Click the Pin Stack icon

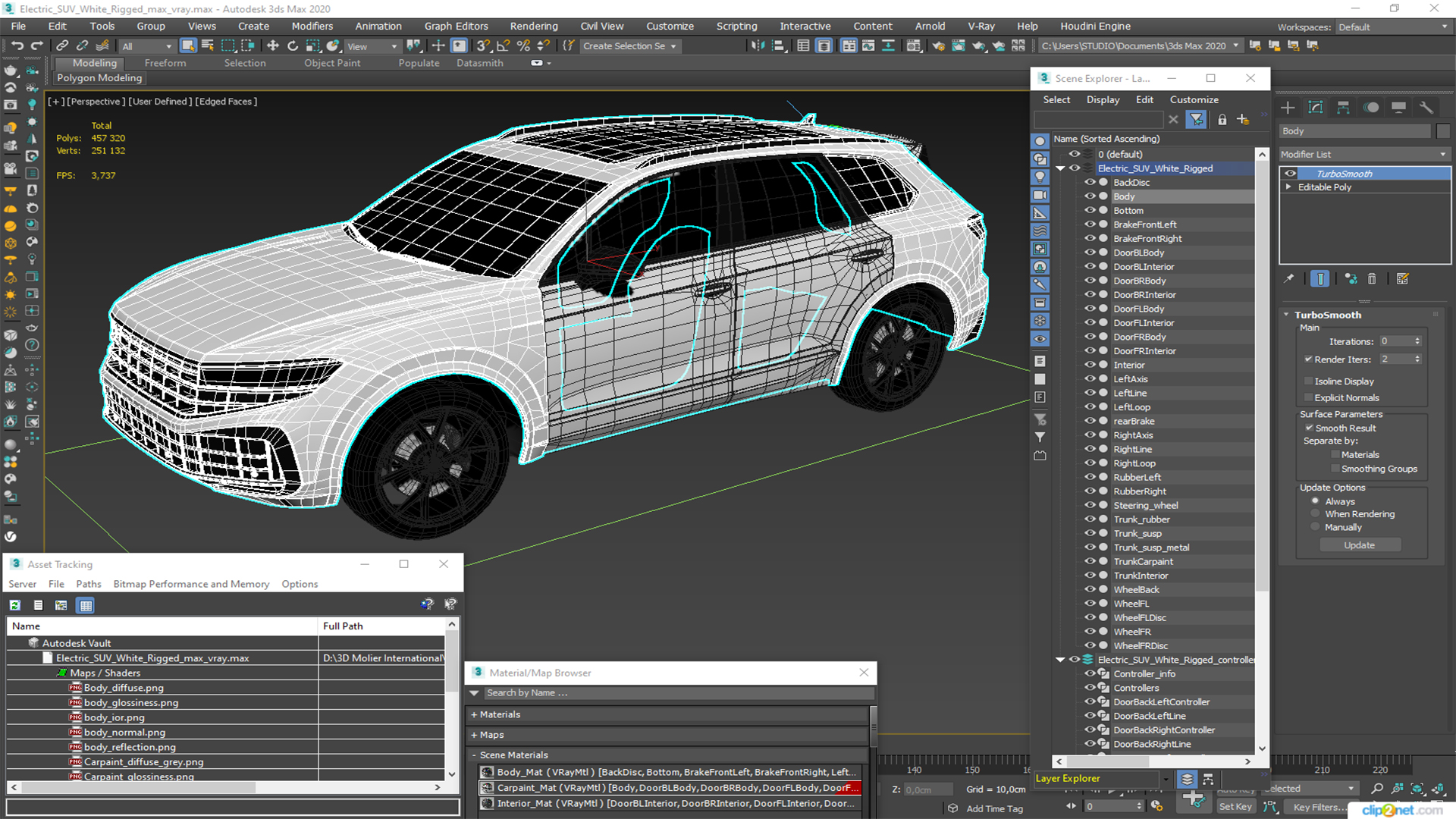(x=1288, y=279)
